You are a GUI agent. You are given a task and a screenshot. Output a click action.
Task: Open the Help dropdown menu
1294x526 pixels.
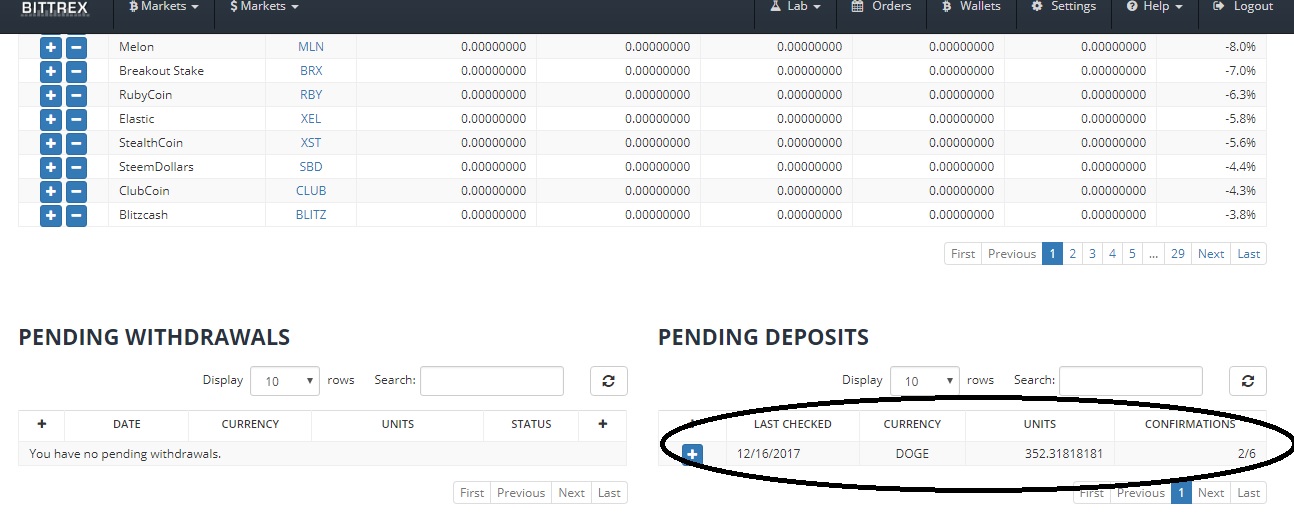tap(1153, 7)
